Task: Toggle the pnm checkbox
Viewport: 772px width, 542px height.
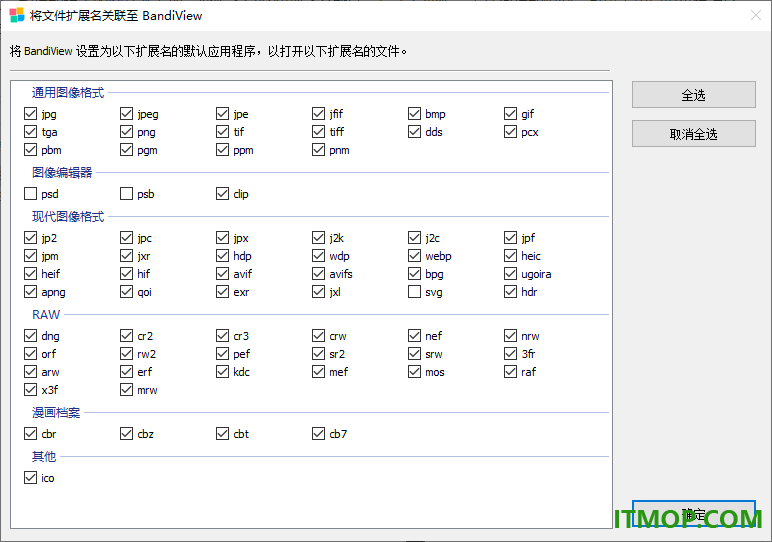Action: (x=319, y=150)
